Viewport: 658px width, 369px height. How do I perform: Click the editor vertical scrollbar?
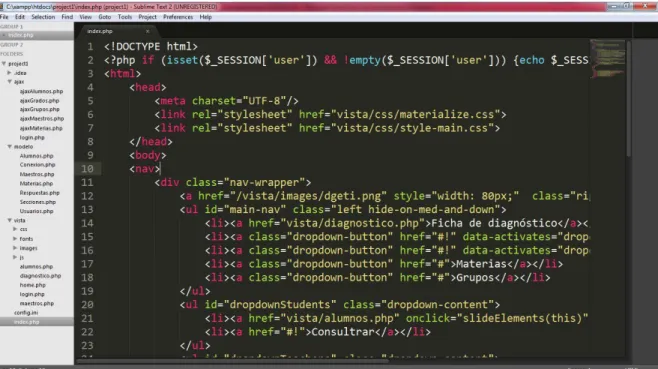pyautogui.click(x=629, y=99)
